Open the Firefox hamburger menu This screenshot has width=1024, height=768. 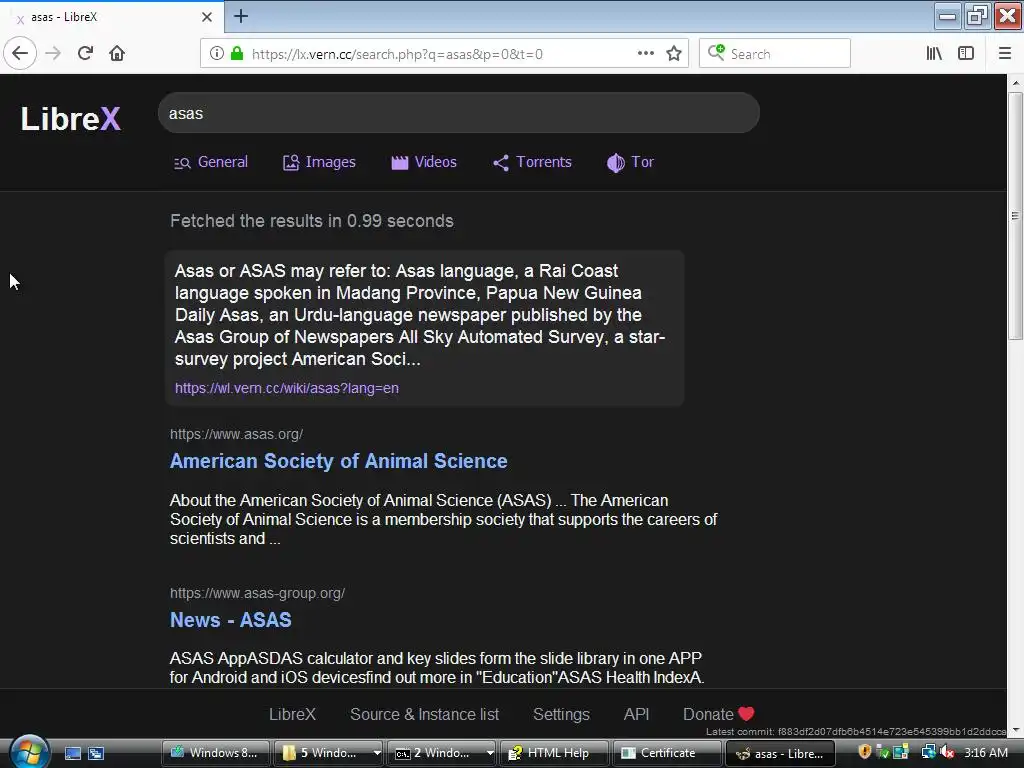pyautogui.click(x=1004, y=53)
